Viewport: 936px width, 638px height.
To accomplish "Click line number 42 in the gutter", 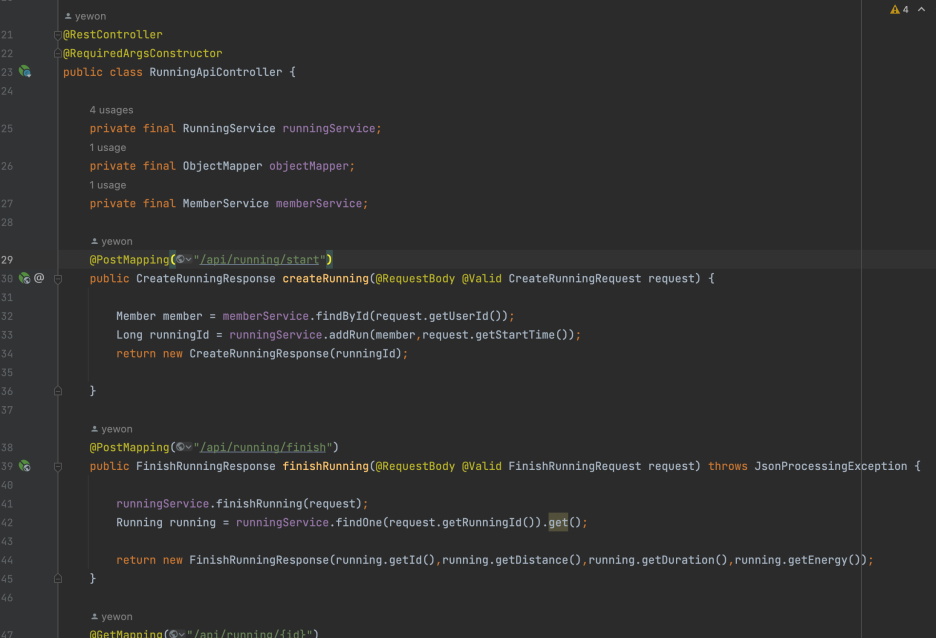I will 7,522.
